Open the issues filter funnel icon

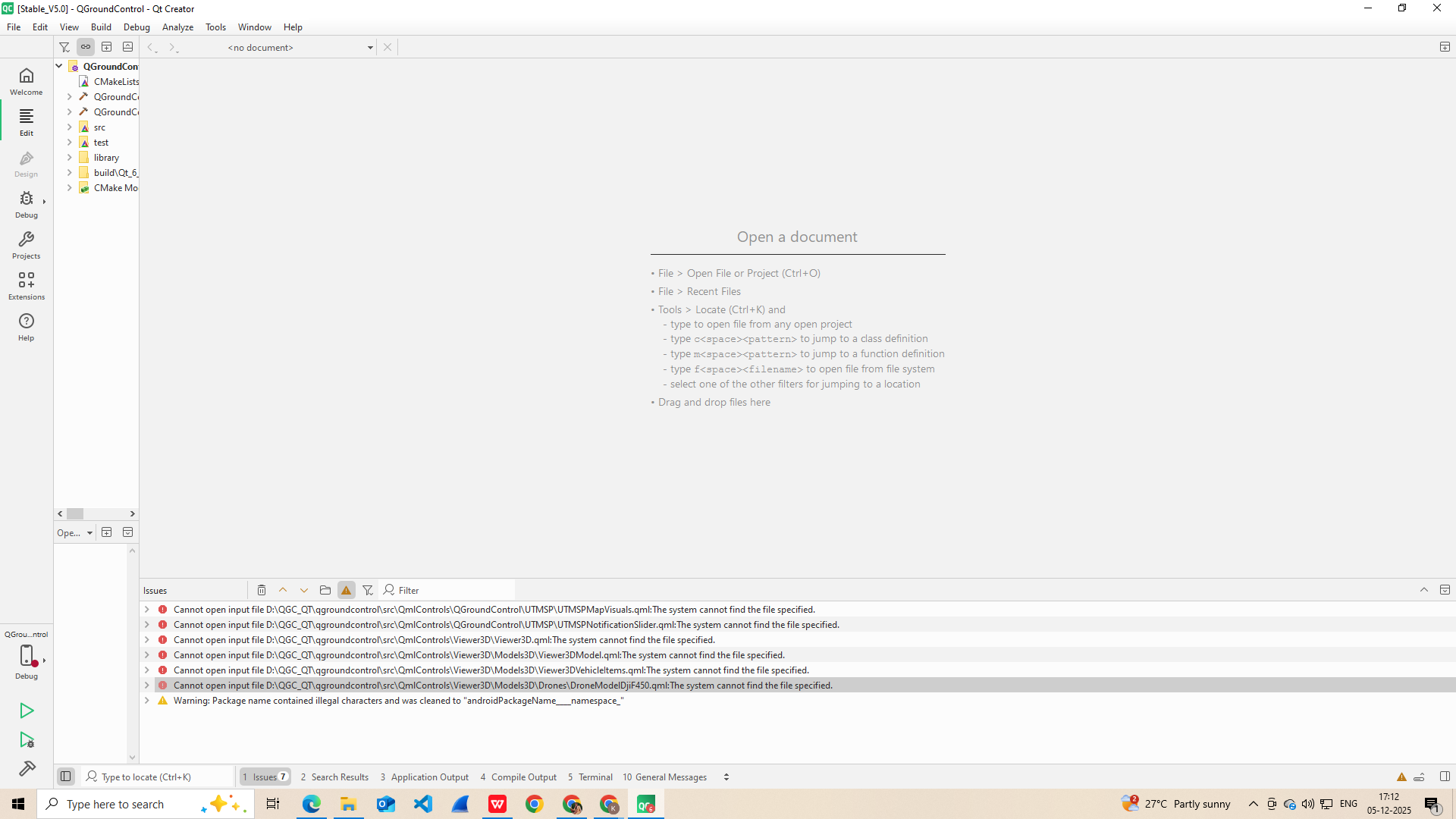(368, 589)
